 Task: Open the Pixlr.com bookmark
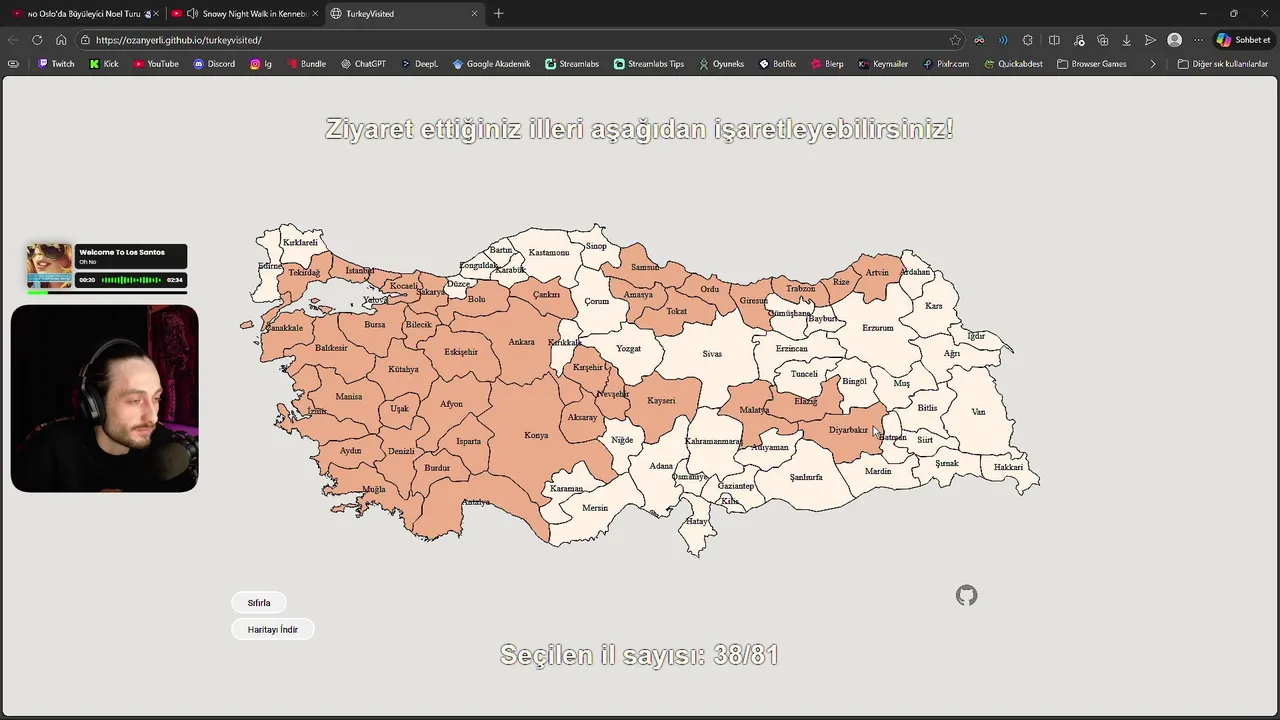(x=946, y=64)
